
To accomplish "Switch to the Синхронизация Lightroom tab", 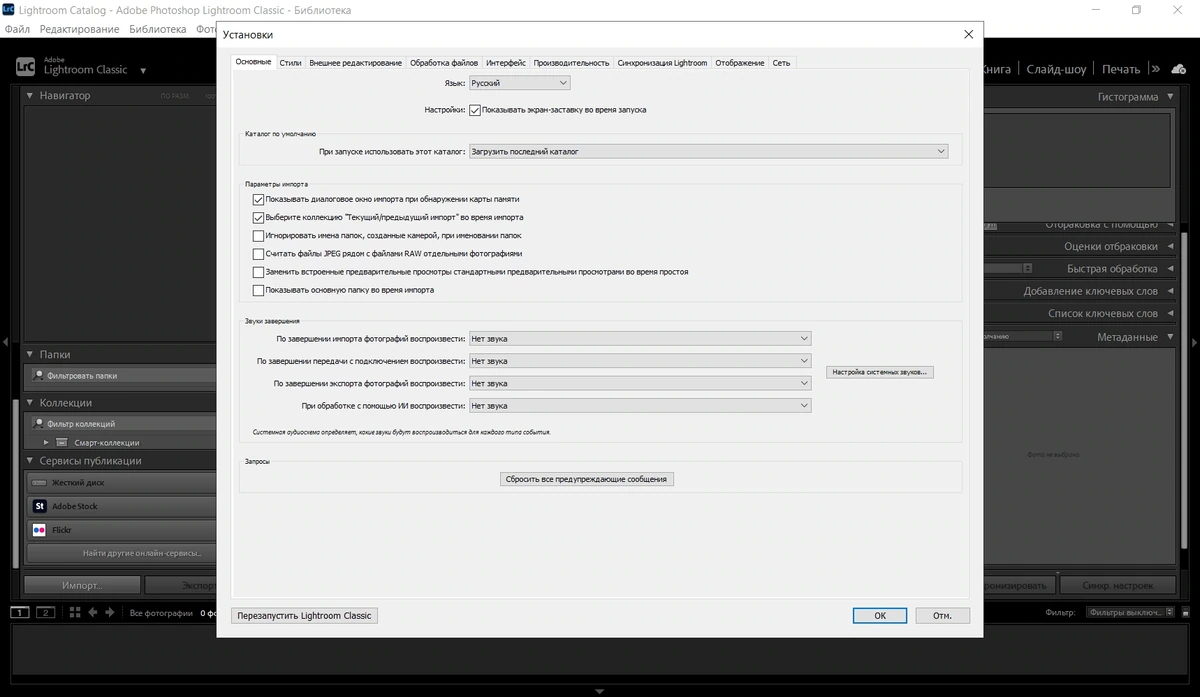I will coord(662,62).
